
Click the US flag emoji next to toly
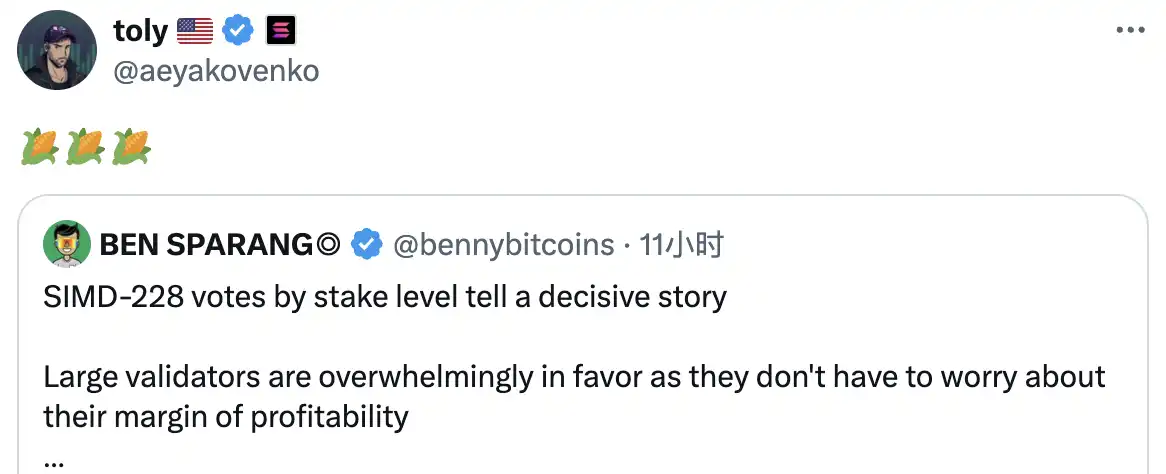(x=195, y=31)
